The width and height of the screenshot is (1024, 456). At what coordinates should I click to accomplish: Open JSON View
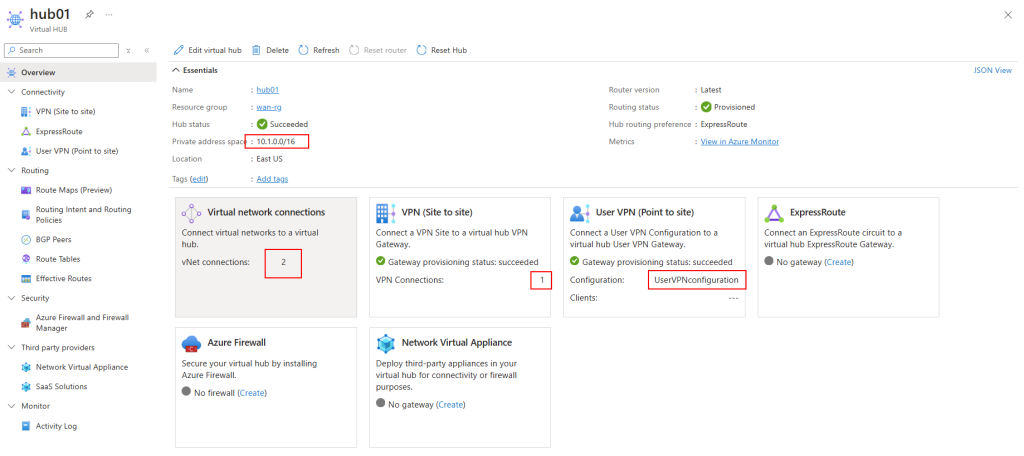(993, 71)
